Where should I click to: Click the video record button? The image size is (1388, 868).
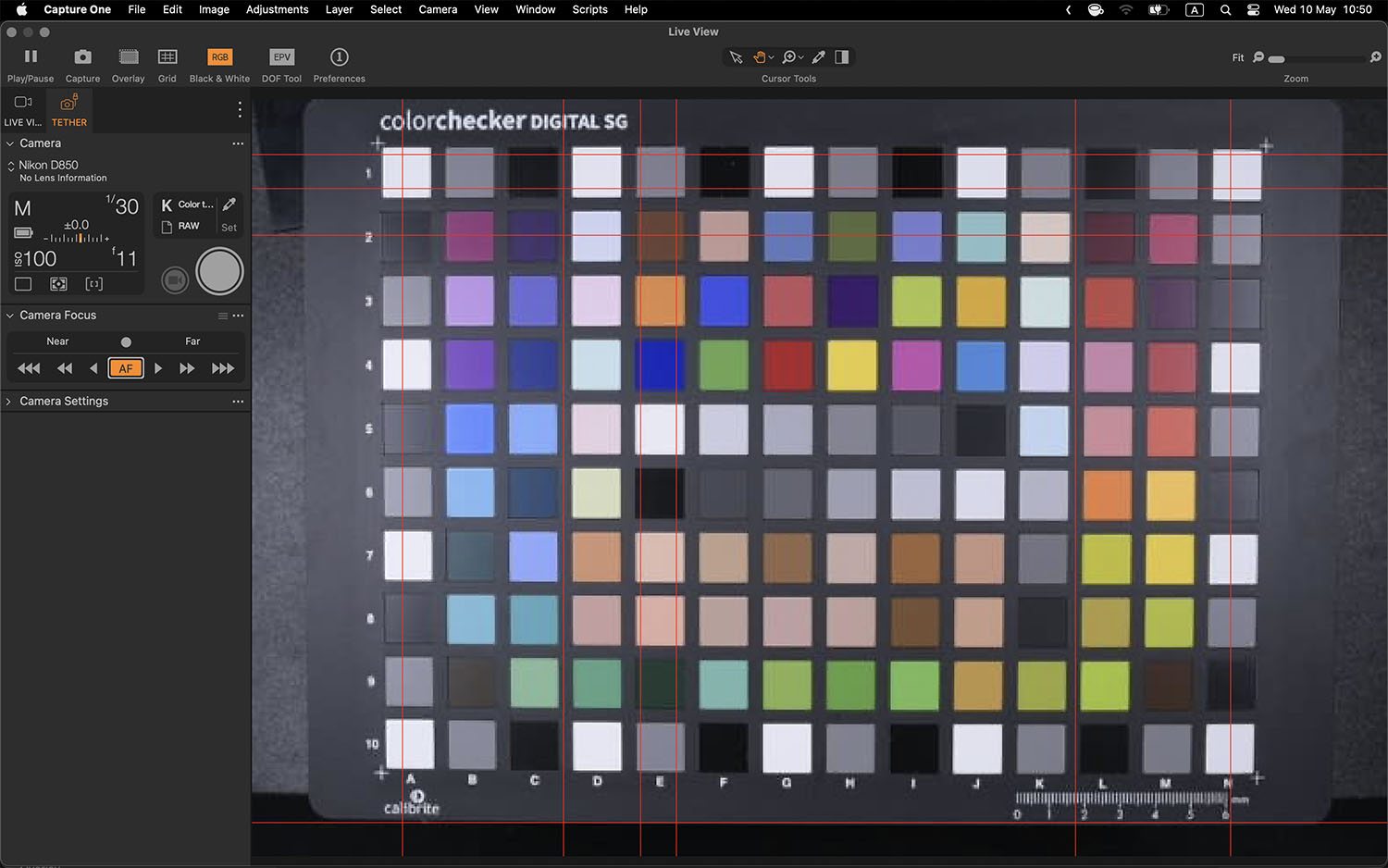(175, 279)
